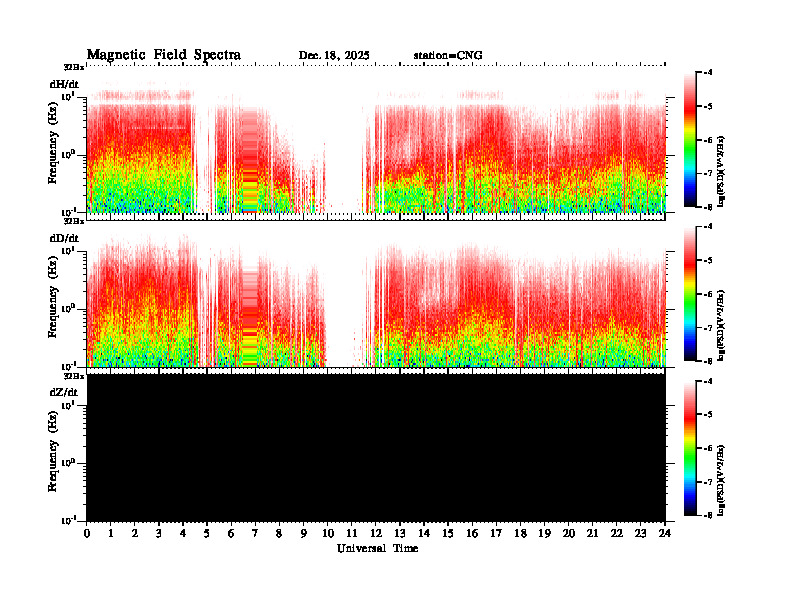Click the "-7" value on dD/dt color scale

click(x=709, y=328)
